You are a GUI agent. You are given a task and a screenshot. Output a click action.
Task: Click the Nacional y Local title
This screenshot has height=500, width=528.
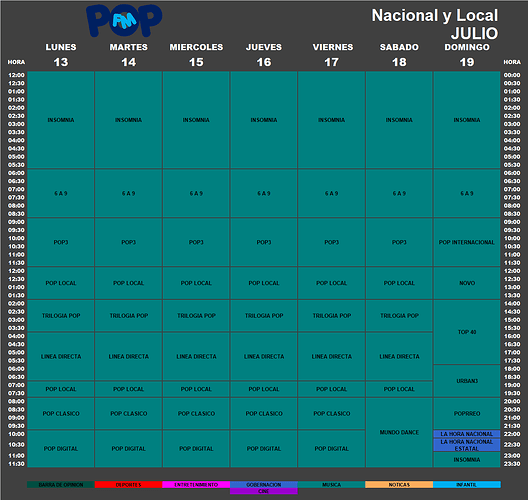pyautogui.click(x=435, y=15)
